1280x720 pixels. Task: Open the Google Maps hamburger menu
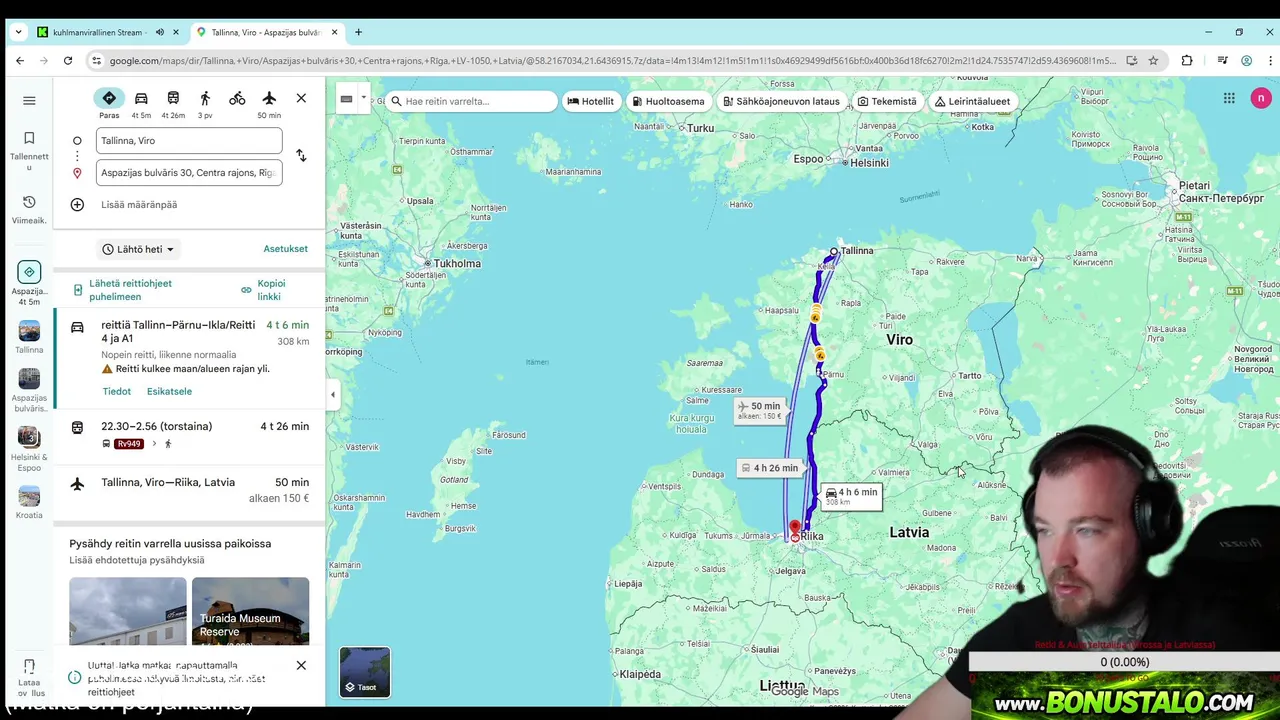[x=29, y=100]
